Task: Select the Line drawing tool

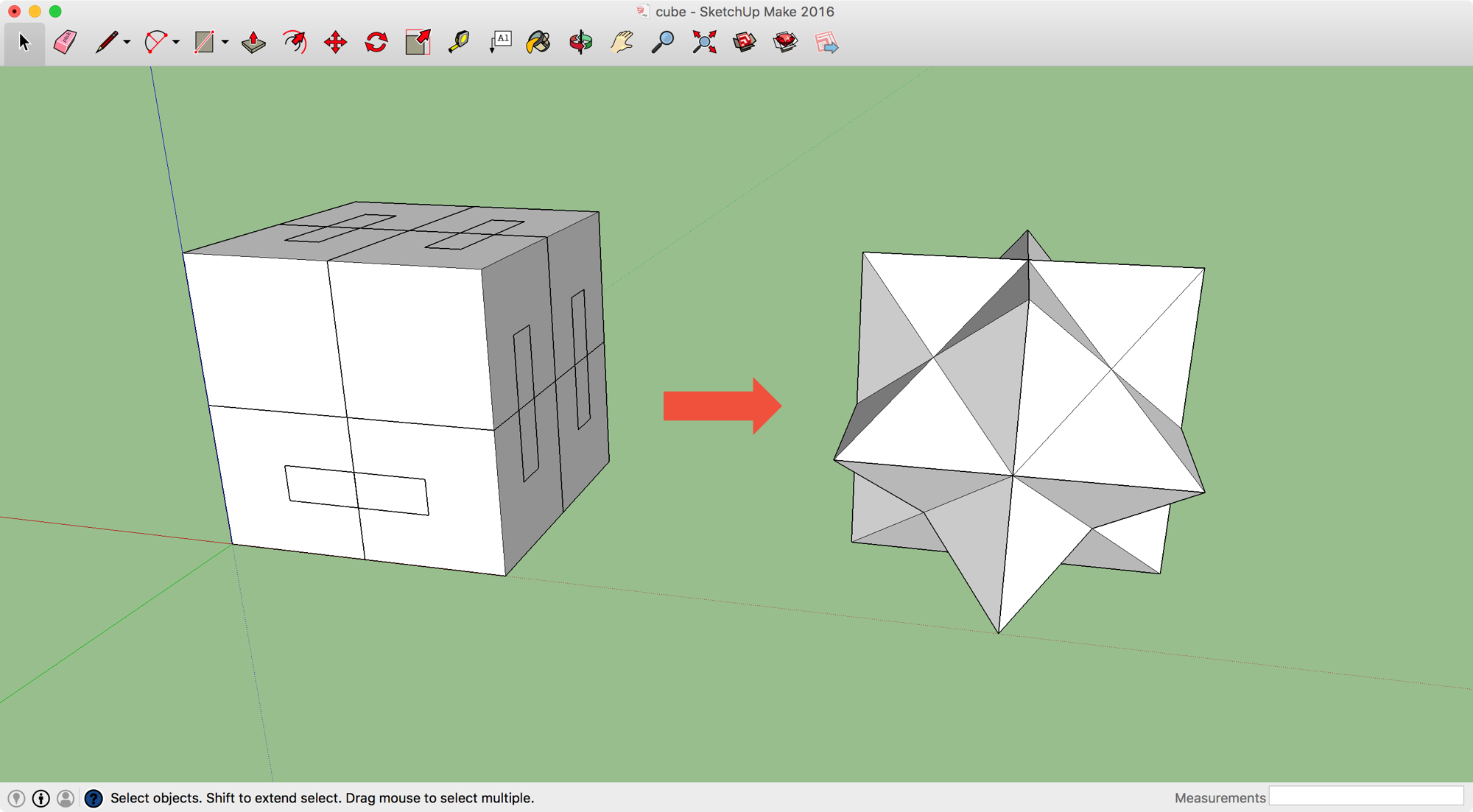Action: click(x=107, y=43)
